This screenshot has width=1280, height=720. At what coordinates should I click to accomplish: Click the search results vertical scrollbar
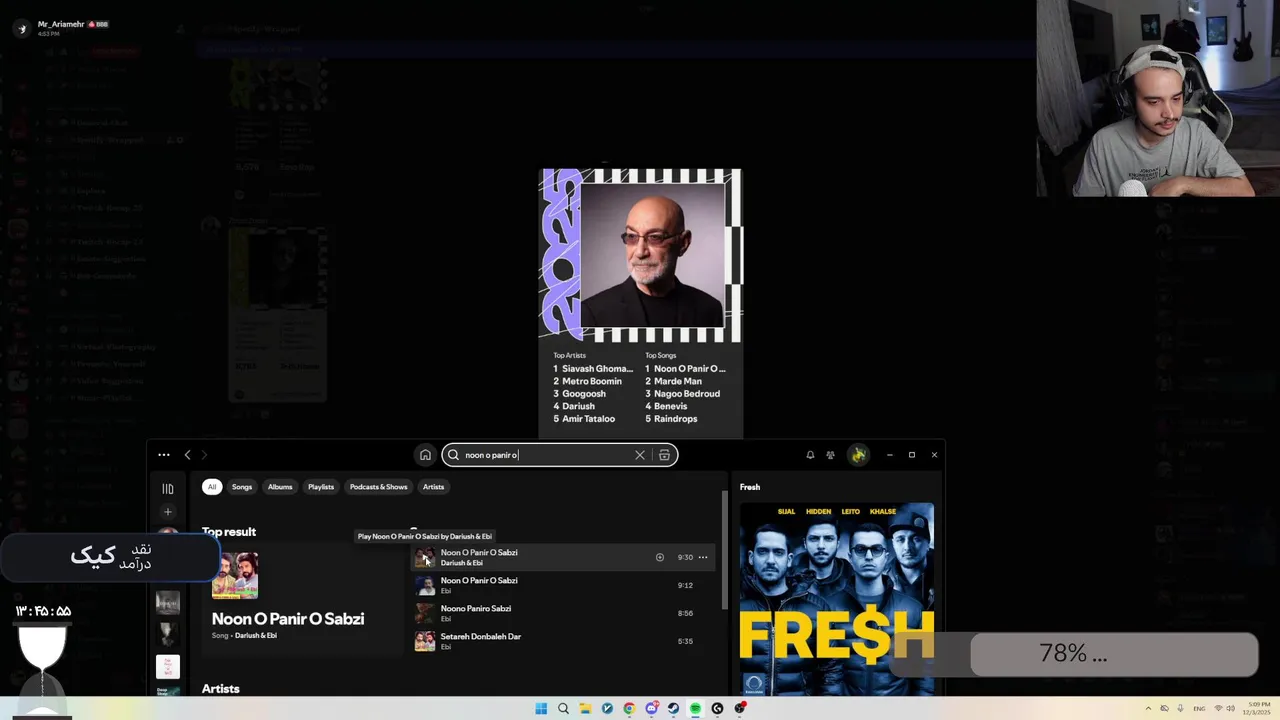725,550
